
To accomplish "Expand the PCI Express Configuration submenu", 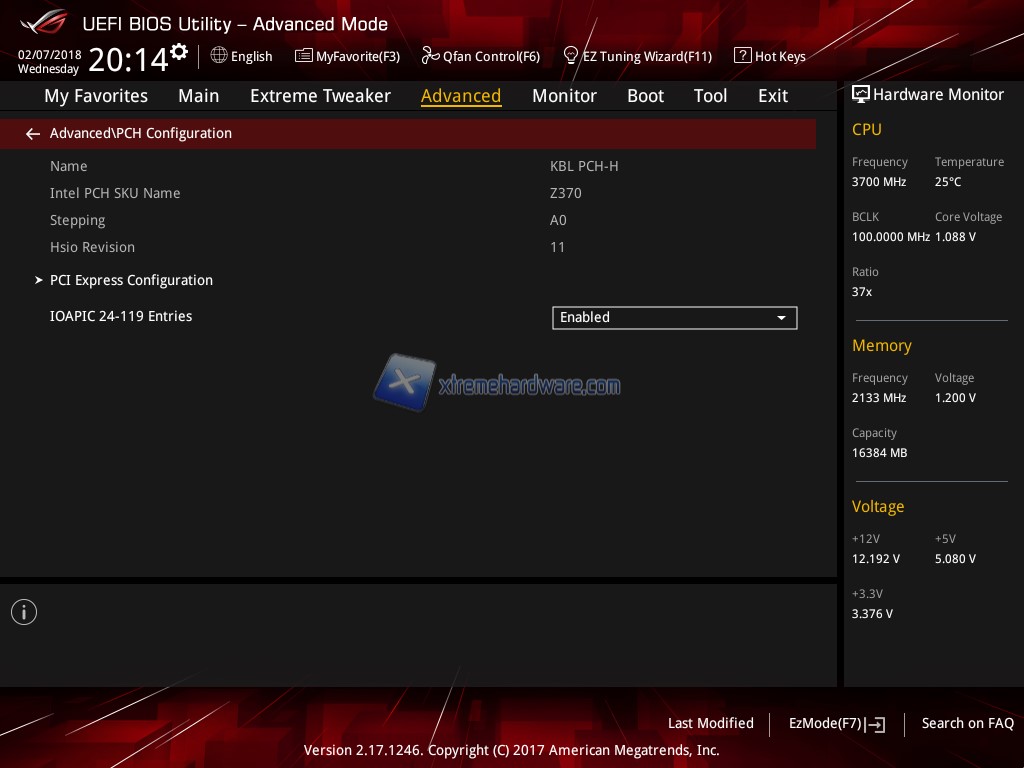I will click(131, 280).
